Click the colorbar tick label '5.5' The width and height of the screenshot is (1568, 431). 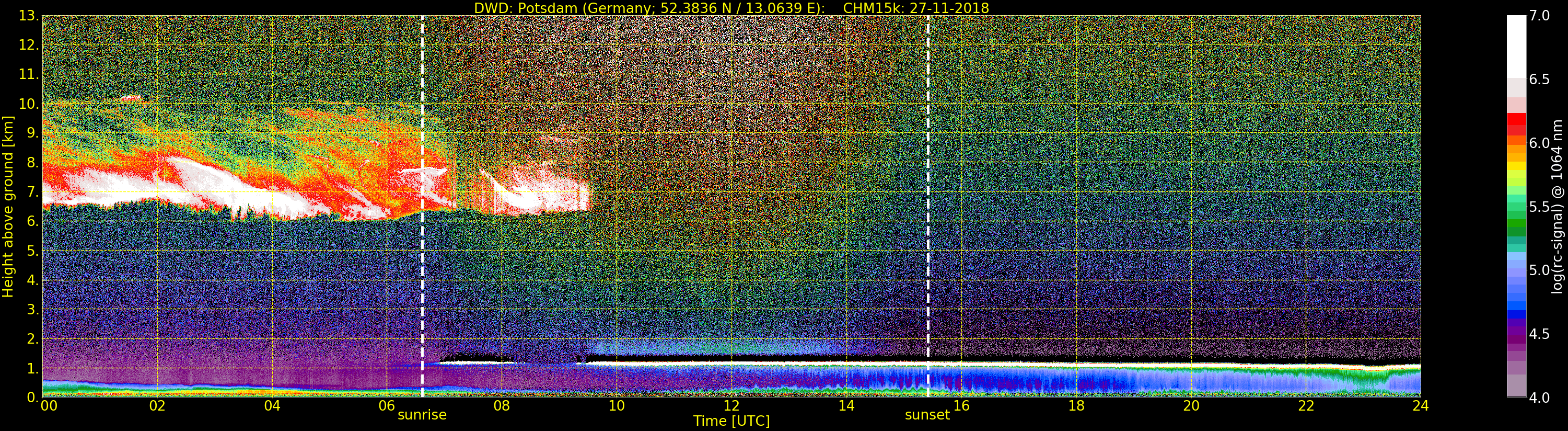click(1539, 207)
